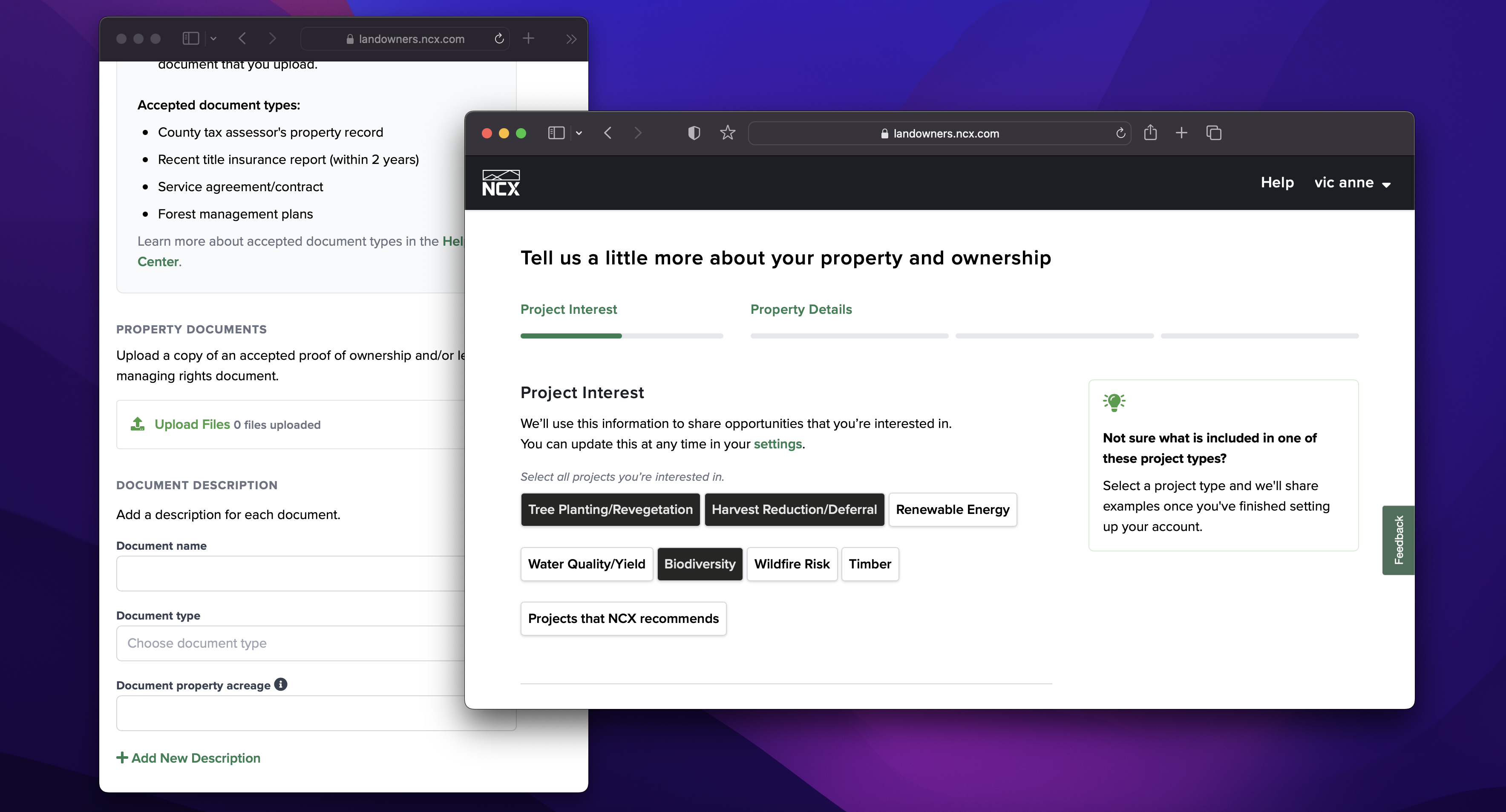1506x812 pixels.
Task: Open the settings link in description
Action: point(777,444)
